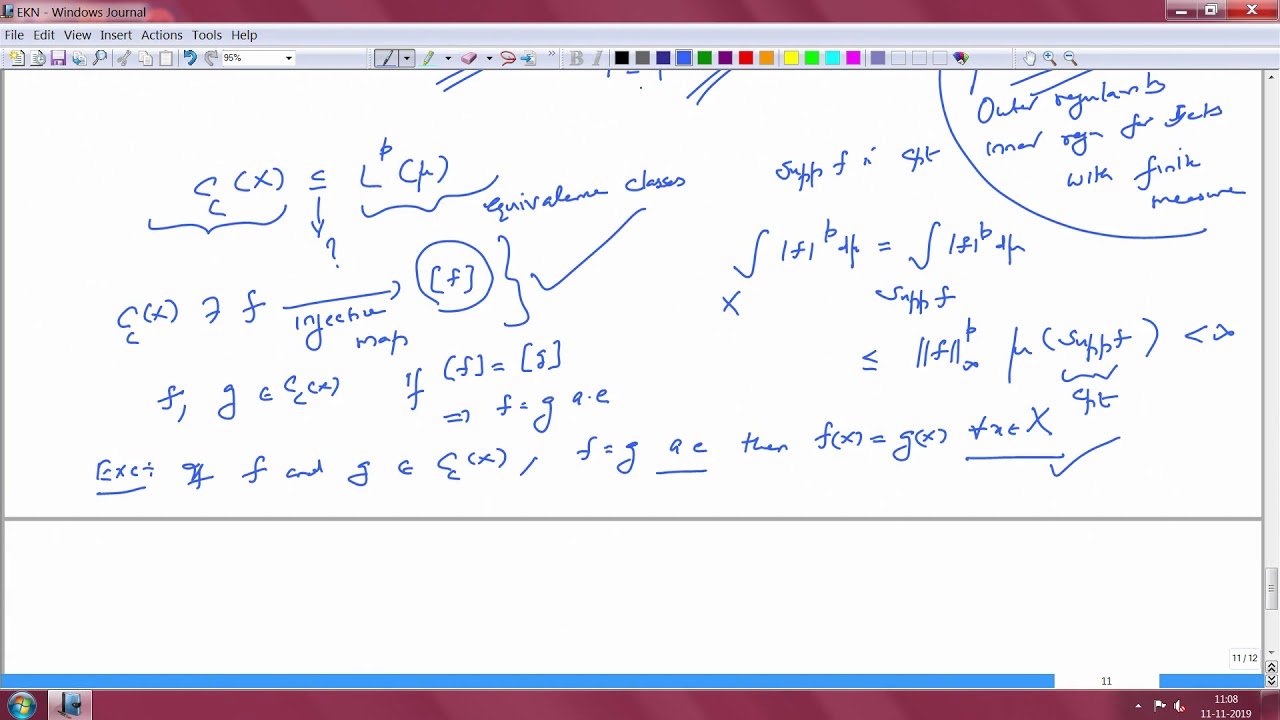Click the 11/12 page indicator
The width and height of the screenshot is (1280, 720).
pyautogui.click(x=1244, y=658)
